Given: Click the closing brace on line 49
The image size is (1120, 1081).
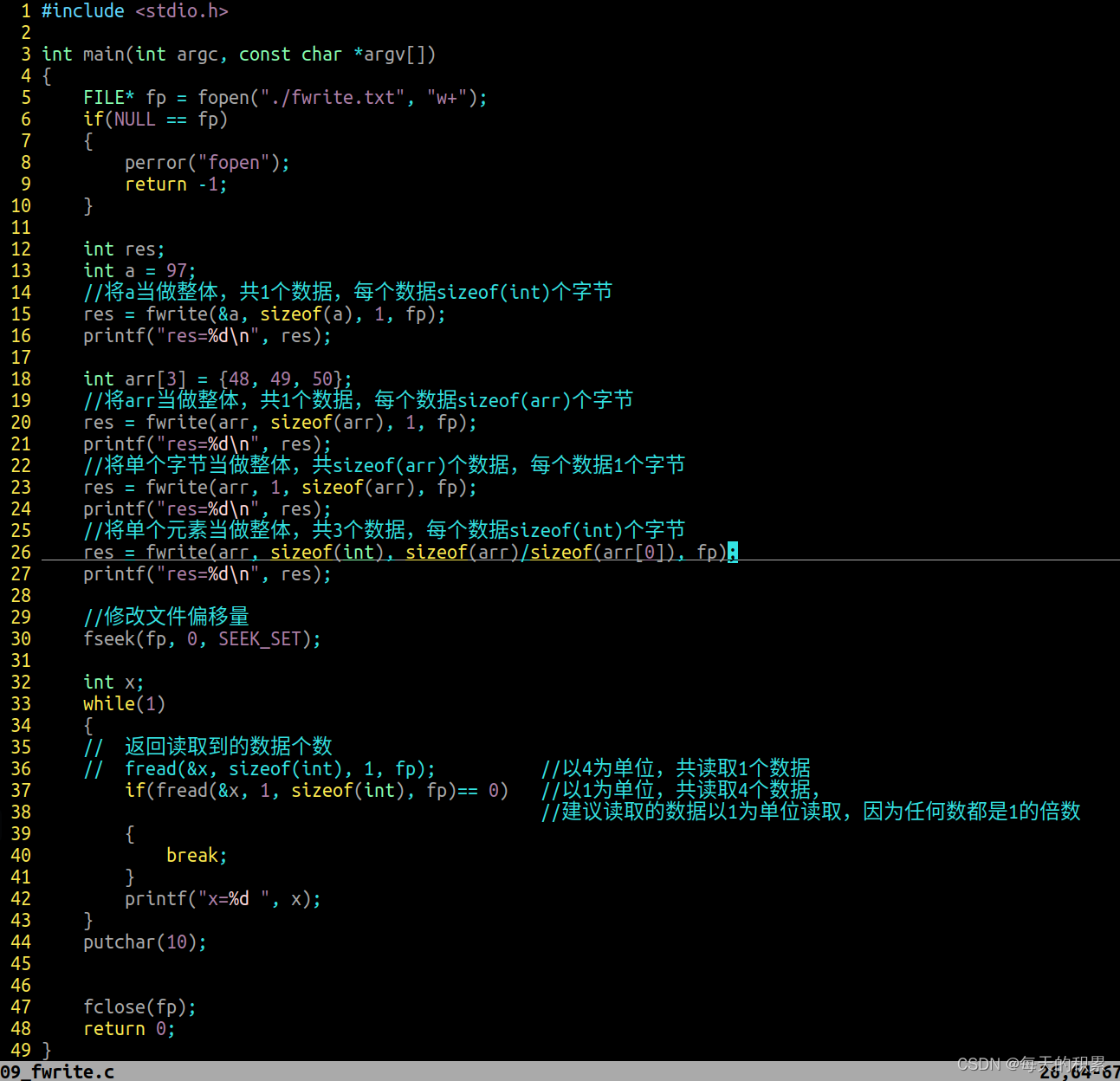Looking at the screenshot, I should point(47,1051).
